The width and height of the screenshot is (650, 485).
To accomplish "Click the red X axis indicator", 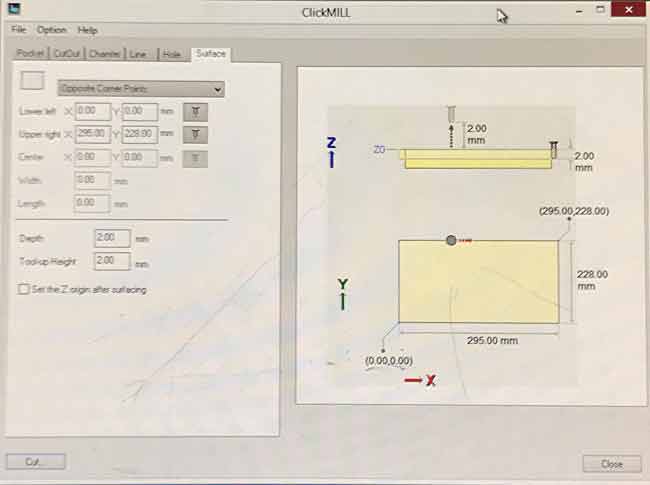I will pyautogui.click(x=420, y=380).
